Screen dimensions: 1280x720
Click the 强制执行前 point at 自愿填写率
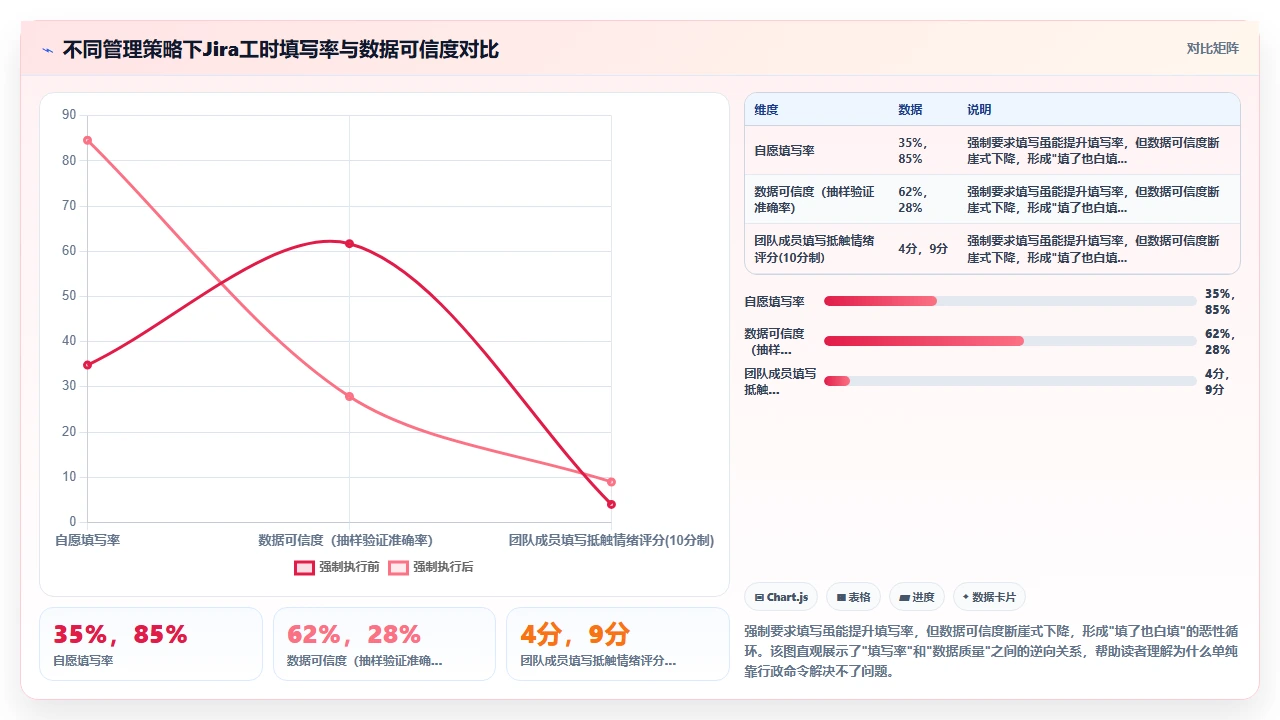[88, 365]
